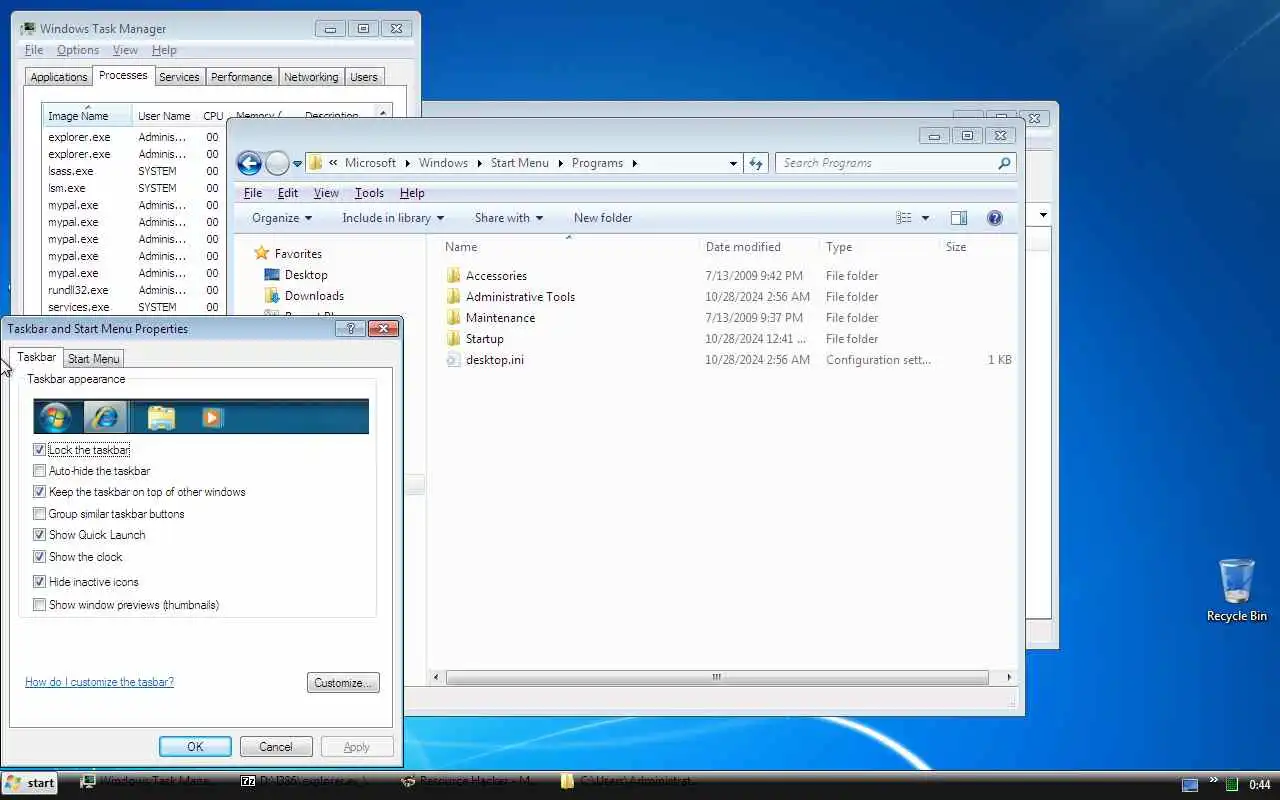The image size is (1280, 800).
Task: Expand breadcrumb arrow after Programs
Action: coord(634,163)
